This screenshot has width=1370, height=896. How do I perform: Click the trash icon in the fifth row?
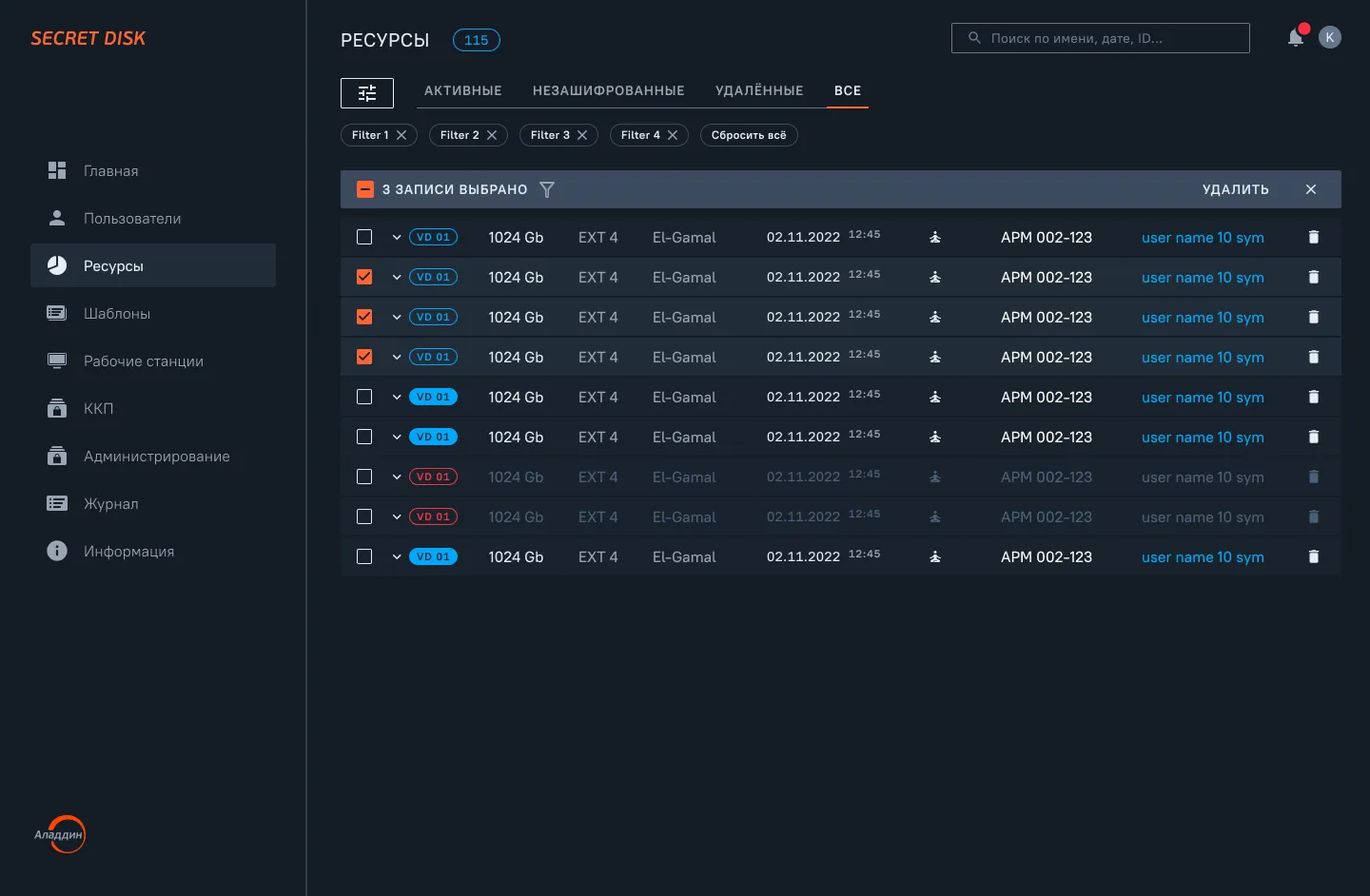pyautogui.click(x=1314, y=397)
